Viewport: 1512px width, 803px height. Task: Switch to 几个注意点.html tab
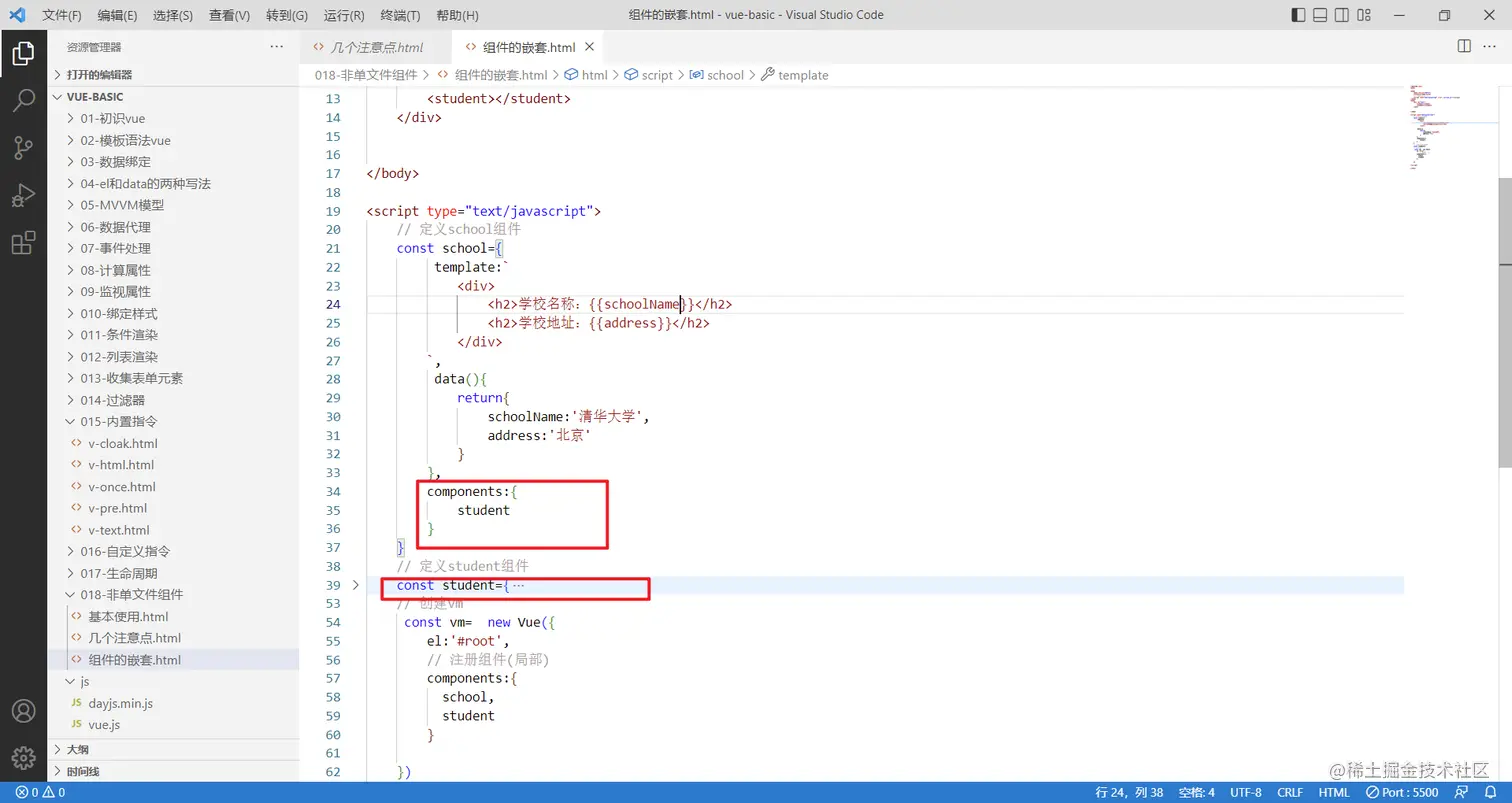pos(376,47)
